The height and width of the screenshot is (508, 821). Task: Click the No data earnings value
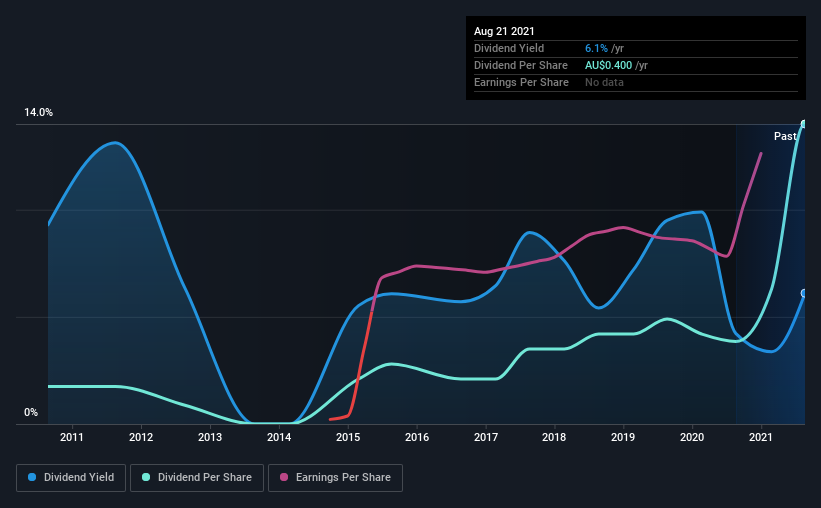coord(604,82)
